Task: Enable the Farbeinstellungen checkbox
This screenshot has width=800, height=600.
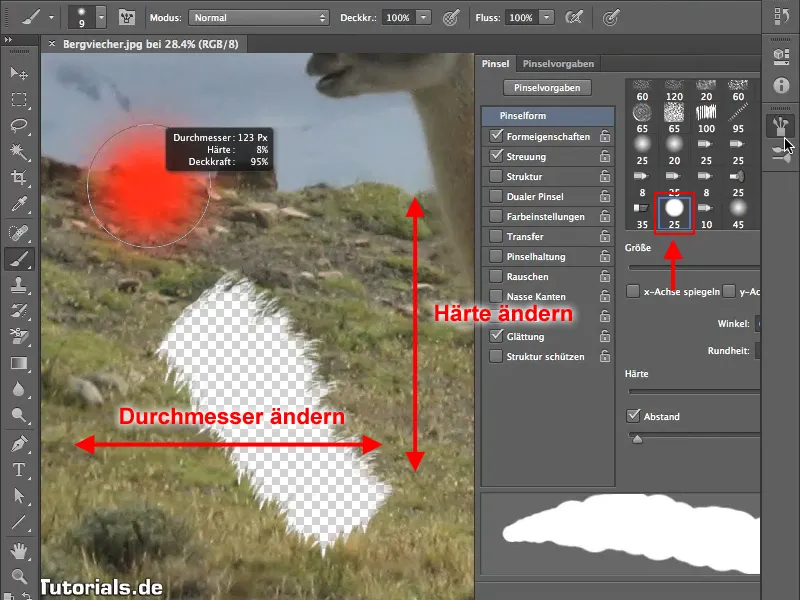Action: coord(496,216)
